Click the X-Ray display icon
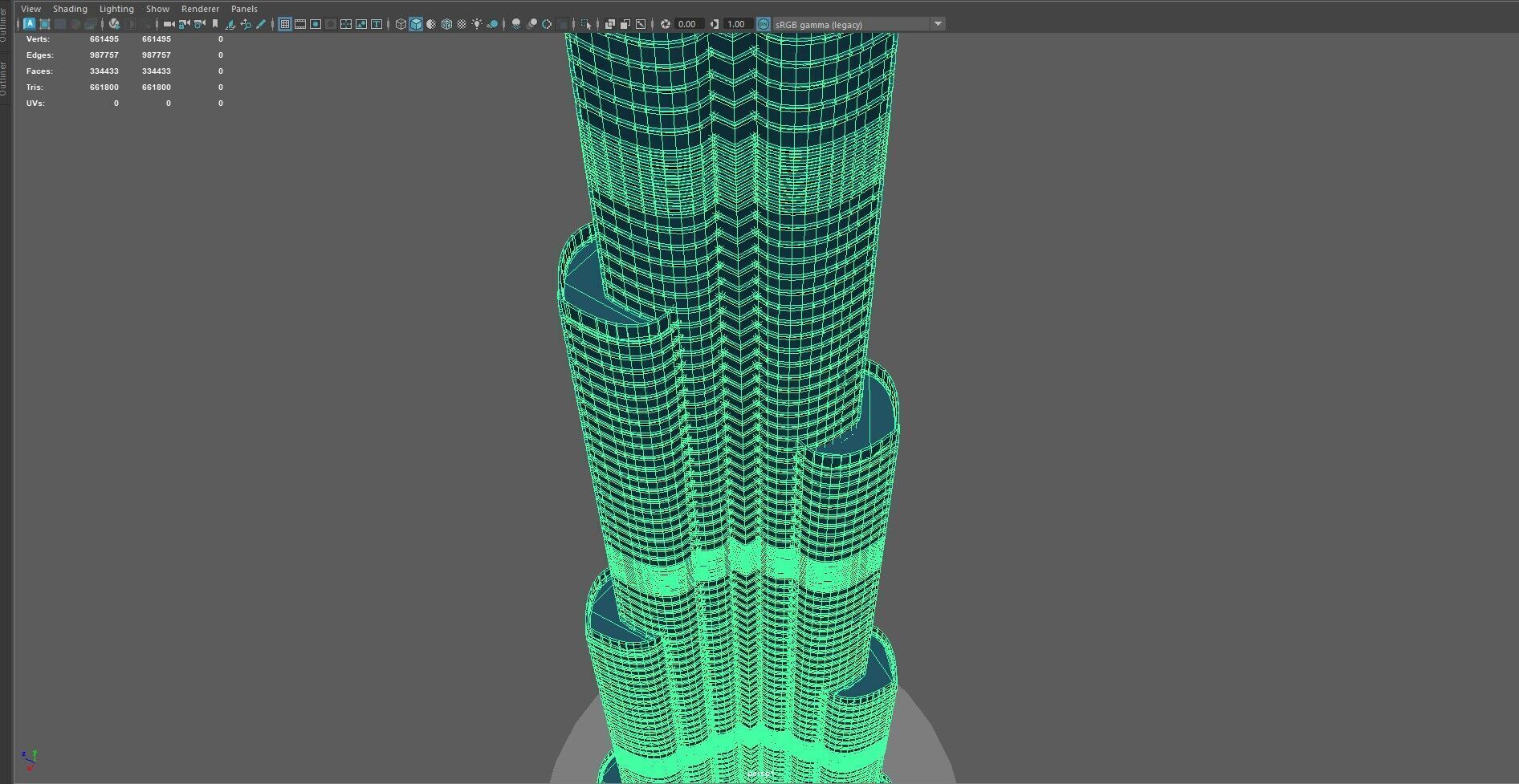This screenshot has width=1519, height=784. pyautogui.click(x=610, y=24)
